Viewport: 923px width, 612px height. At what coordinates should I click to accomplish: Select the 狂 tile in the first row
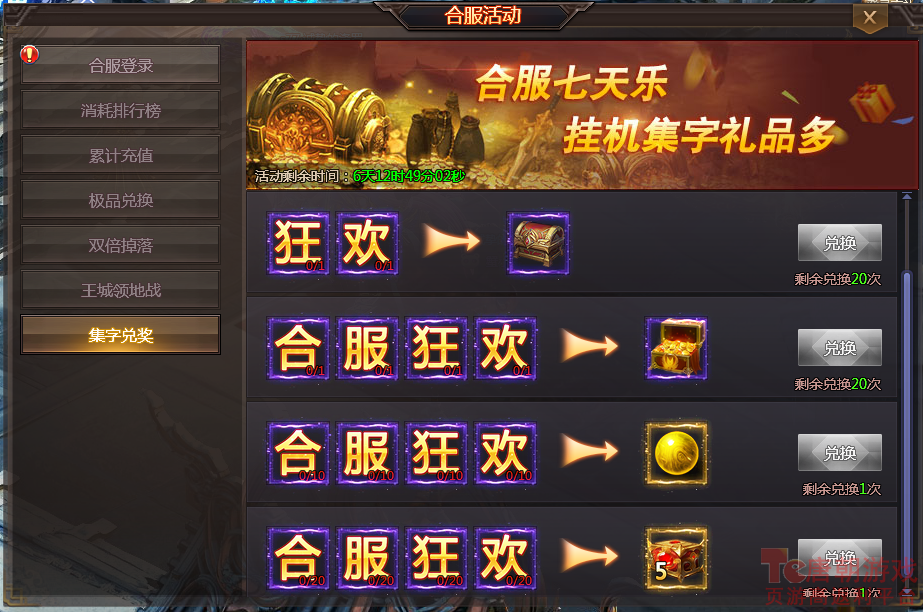(298, 243)
